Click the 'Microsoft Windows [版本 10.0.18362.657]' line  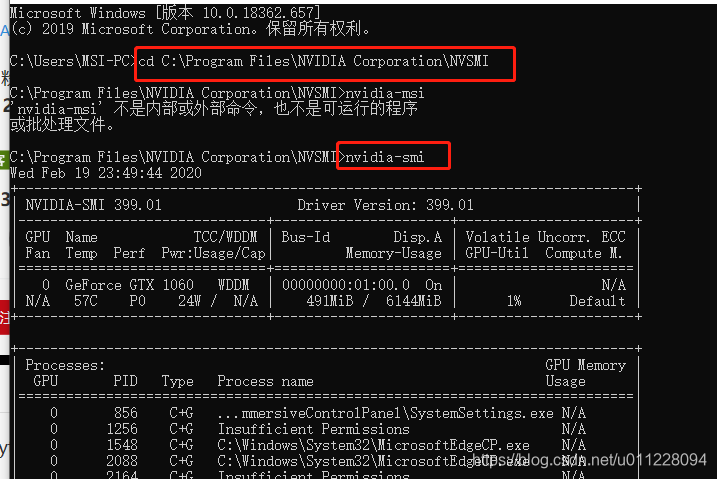coord(165,13)
